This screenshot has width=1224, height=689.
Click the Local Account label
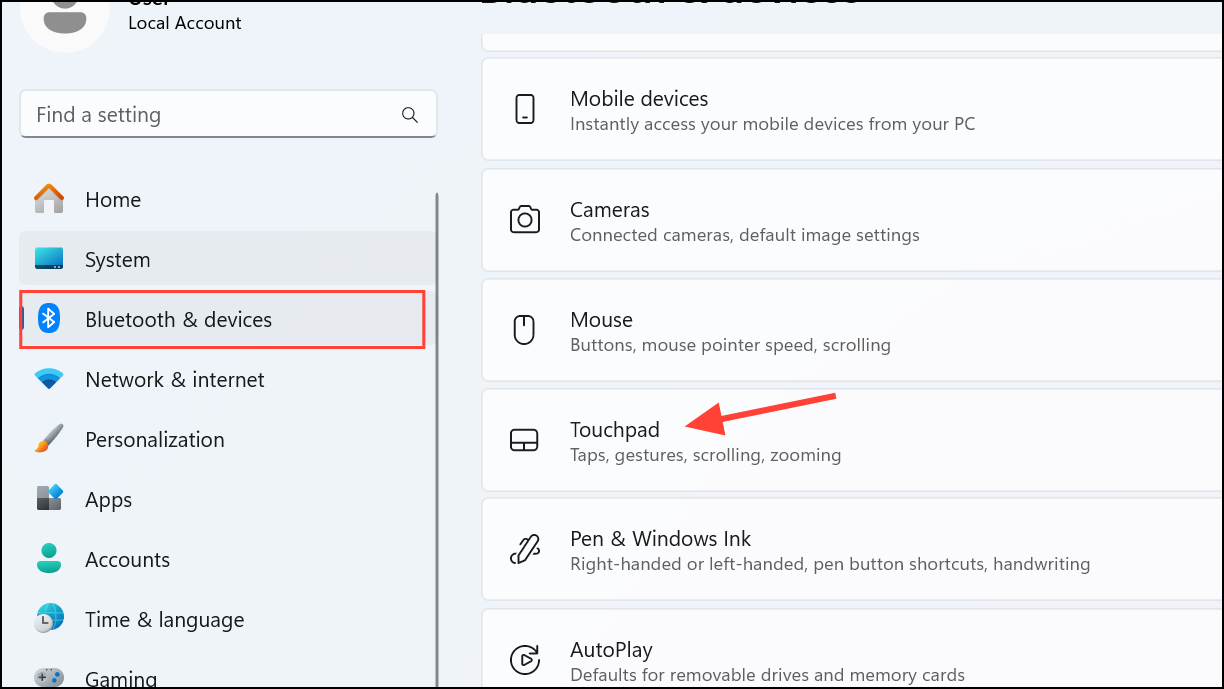point(184,23)
